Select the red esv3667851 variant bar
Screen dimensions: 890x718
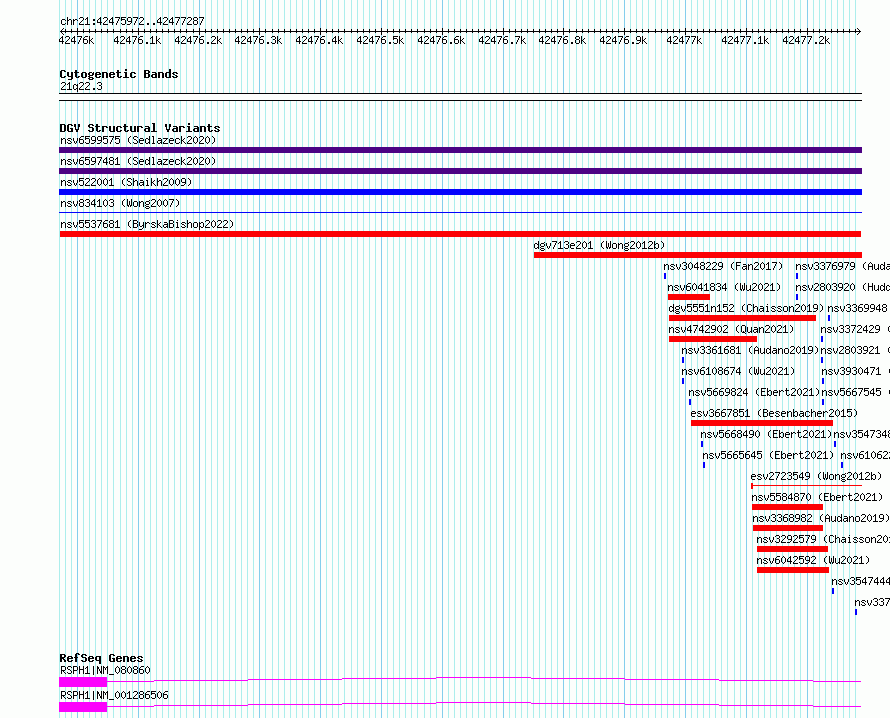[762, 423]
